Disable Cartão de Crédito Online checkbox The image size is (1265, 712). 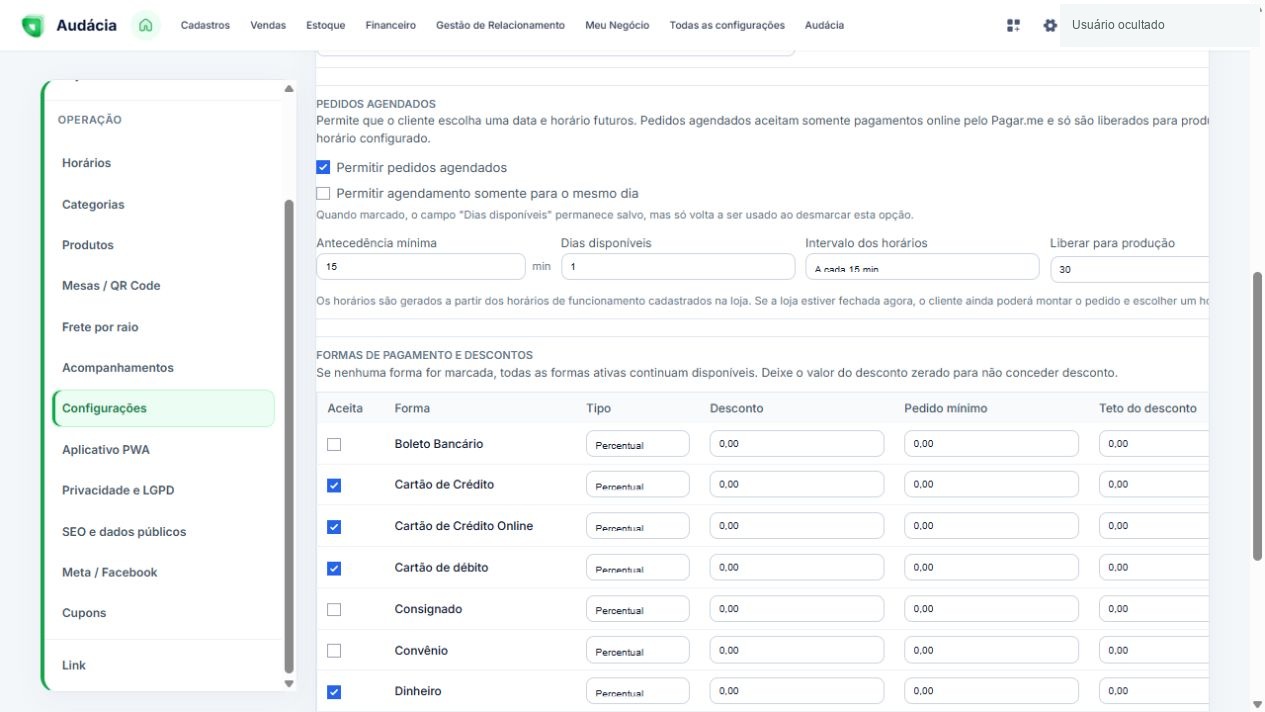click(x=334, y=526)
